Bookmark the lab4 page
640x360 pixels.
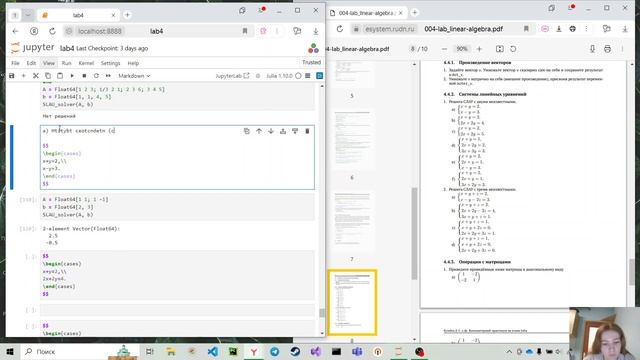[245, 31]
